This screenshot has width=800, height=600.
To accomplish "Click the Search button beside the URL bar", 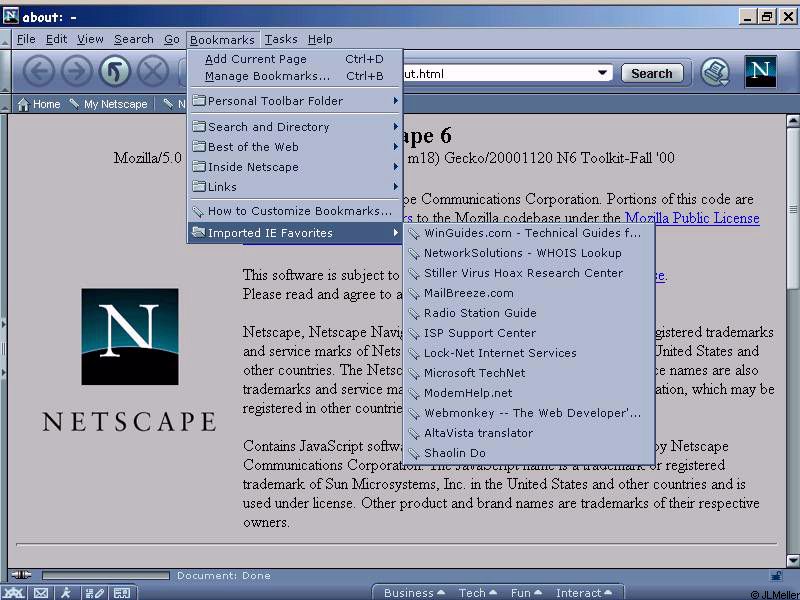I will click(652, 73).
